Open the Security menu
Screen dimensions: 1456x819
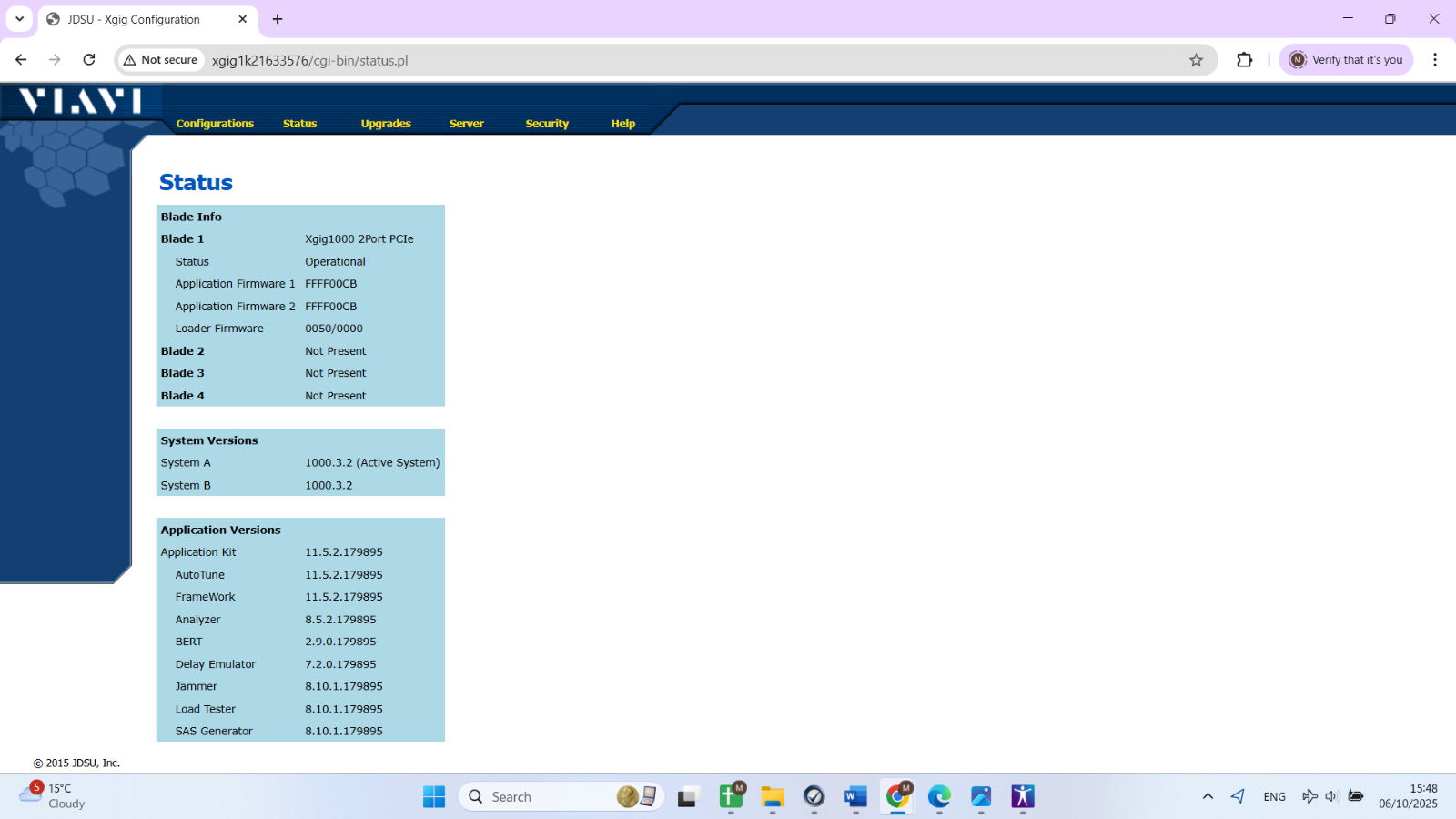547,124
